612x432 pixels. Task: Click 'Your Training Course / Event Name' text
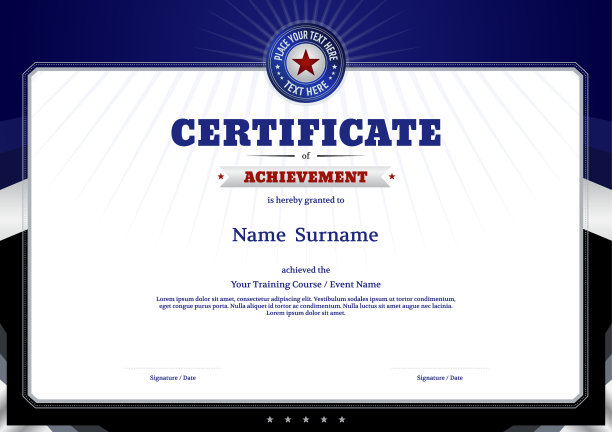(x=306, y=284)
